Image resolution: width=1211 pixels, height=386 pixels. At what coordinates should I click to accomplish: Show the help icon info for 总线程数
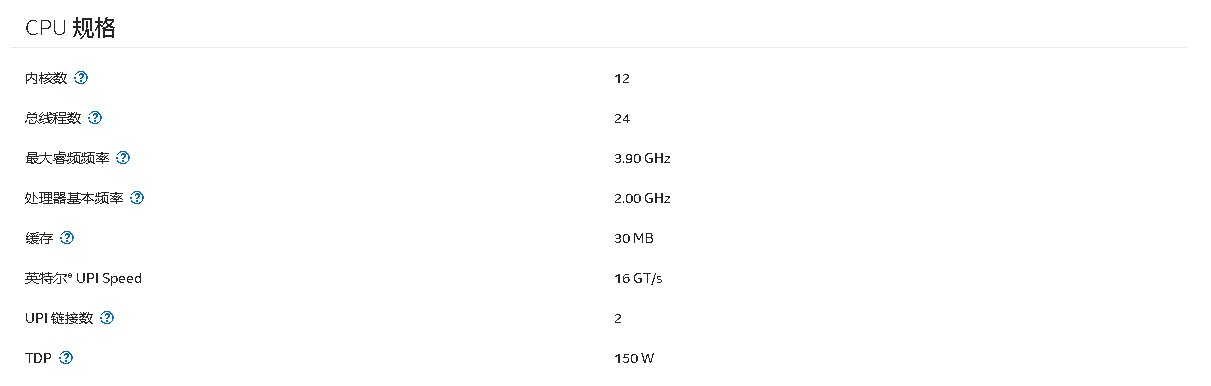(x=95, y=118)
